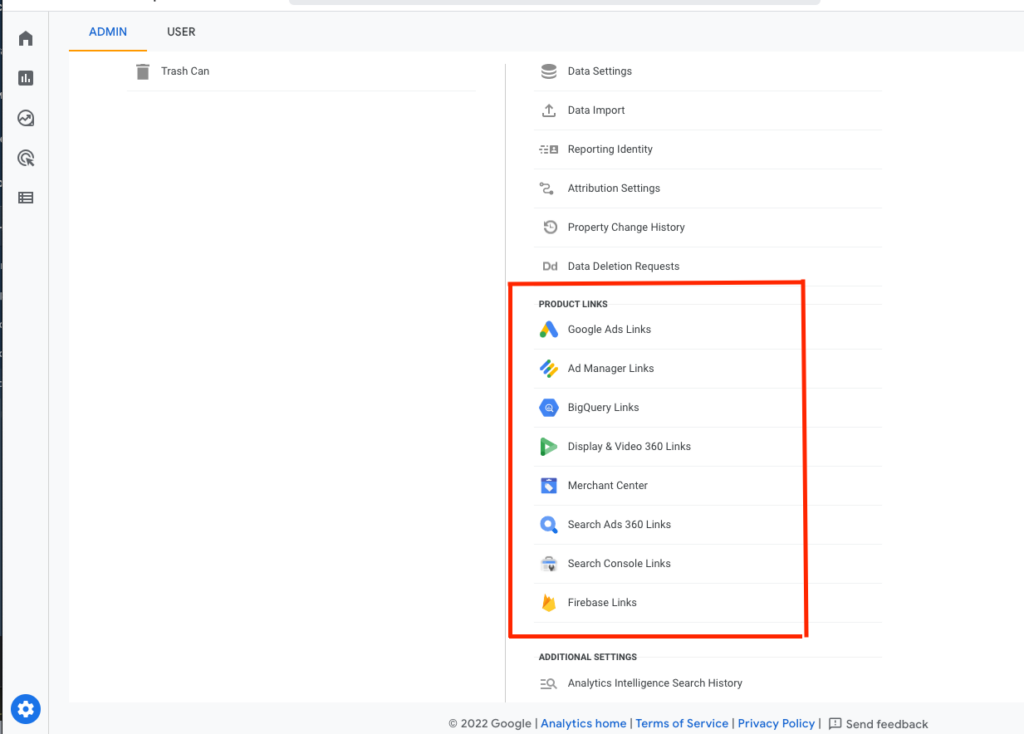The width and height of the screenshot is (1024, 734).
Task: Click the Send feedback button
Action: coord(878,724)
